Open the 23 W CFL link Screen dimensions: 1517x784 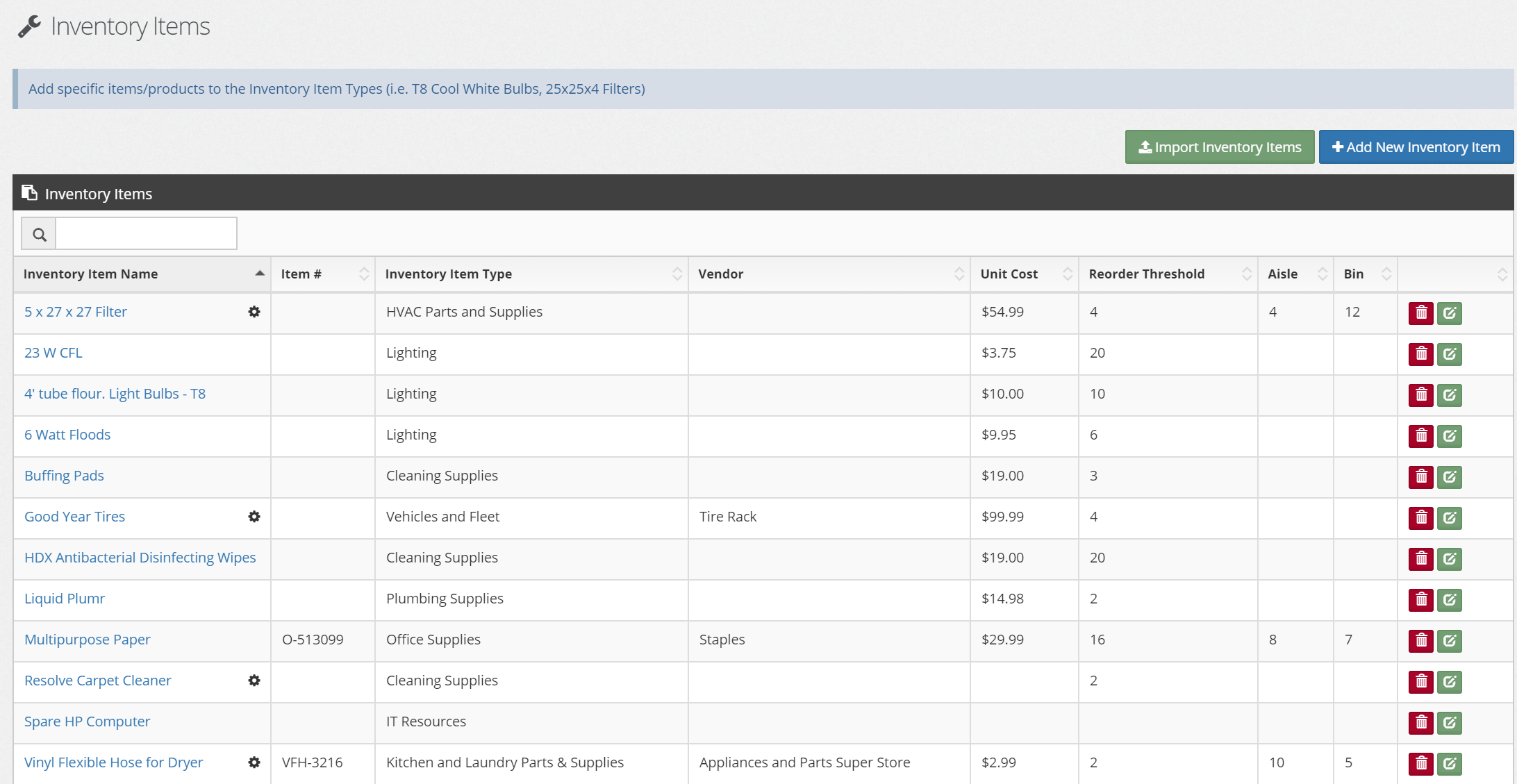tap(53, 353)
